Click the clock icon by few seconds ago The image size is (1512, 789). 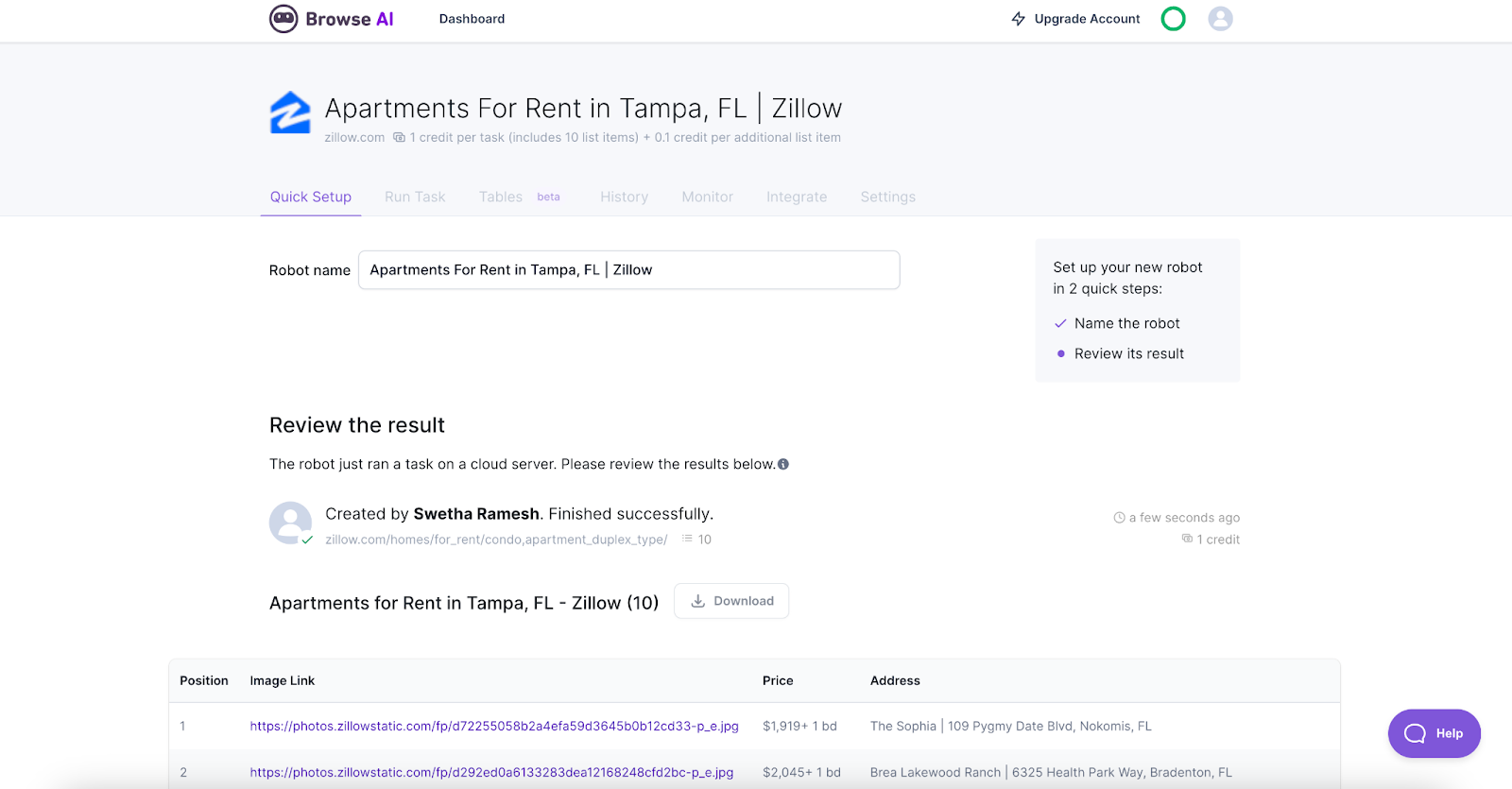tap(1119, 518)
